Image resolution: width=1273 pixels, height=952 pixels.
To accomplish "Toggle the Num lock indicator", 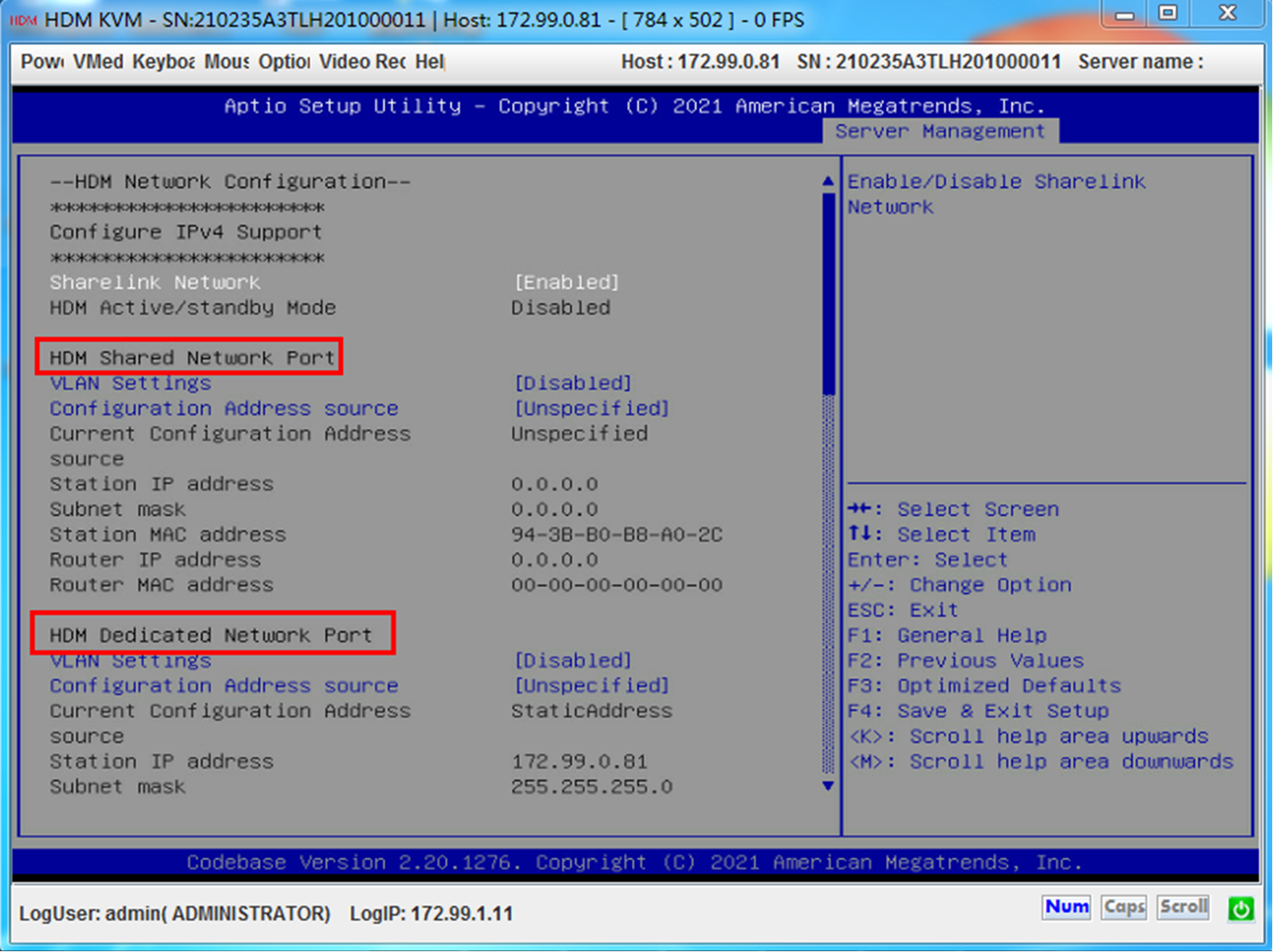I will 1066,907.
